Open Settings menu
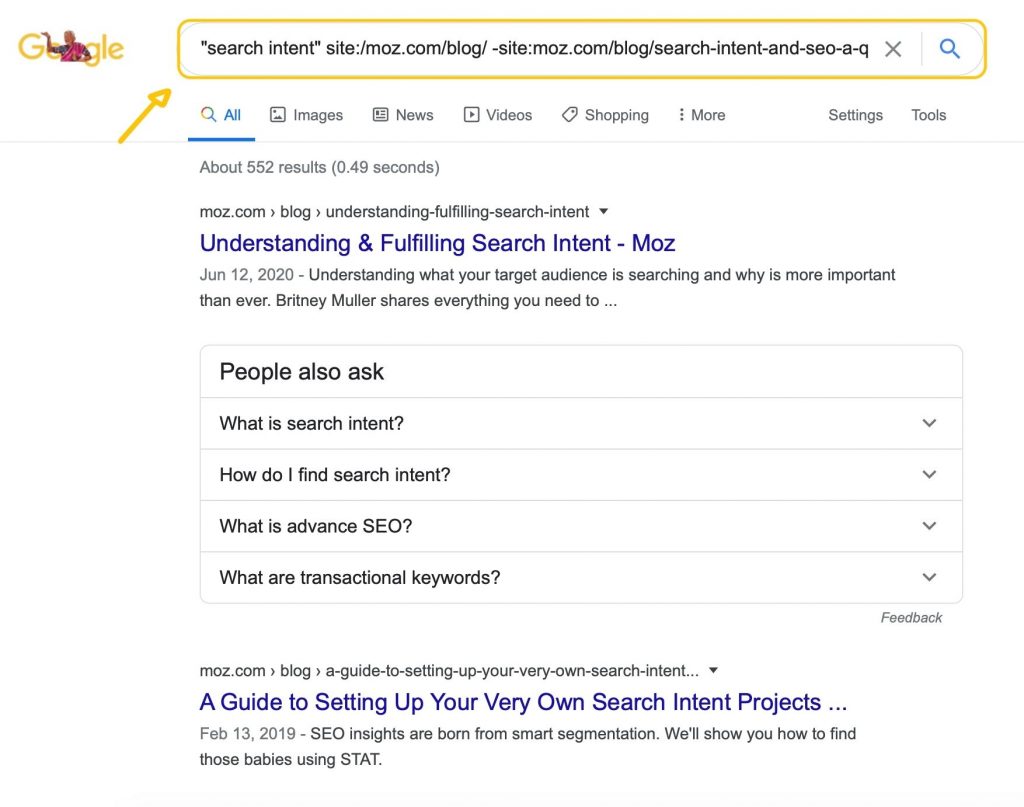The width and height of the screenshot is (1024, 807). [x=855, y=115]
